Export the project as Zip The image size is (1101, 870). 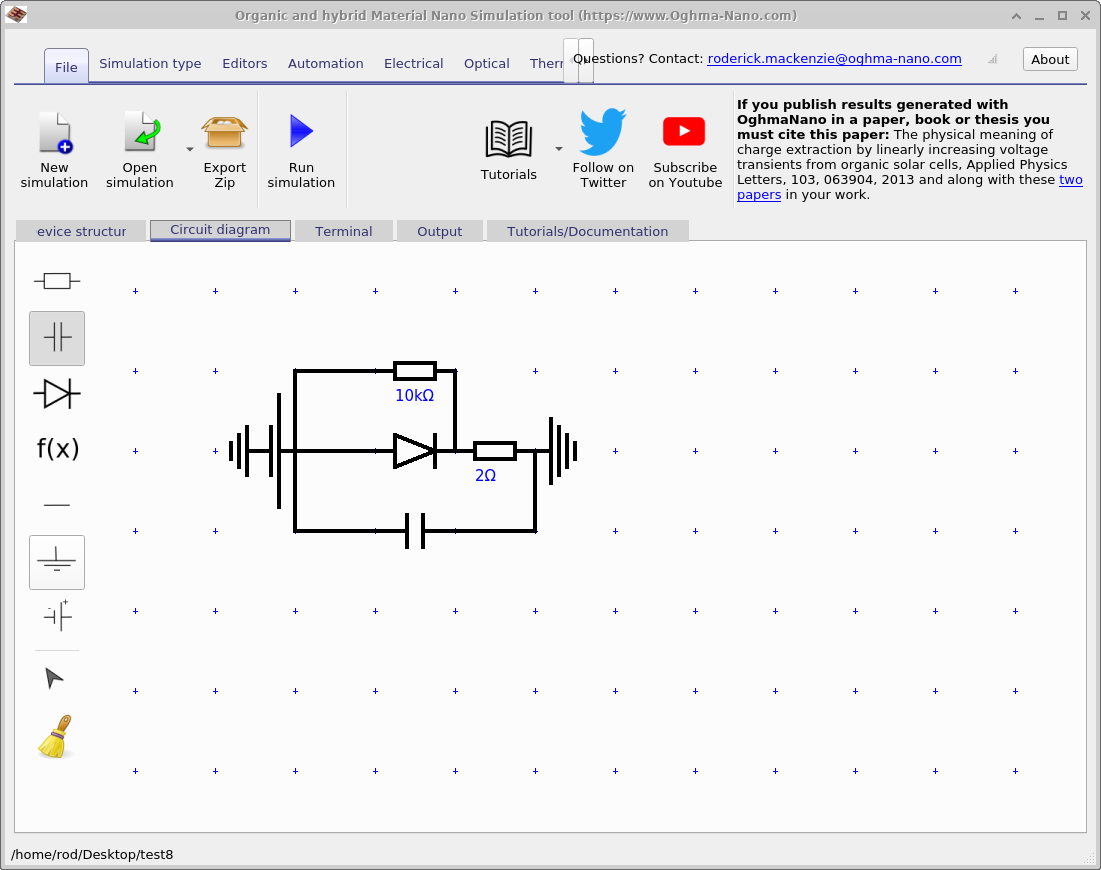[x=224, y=145]
